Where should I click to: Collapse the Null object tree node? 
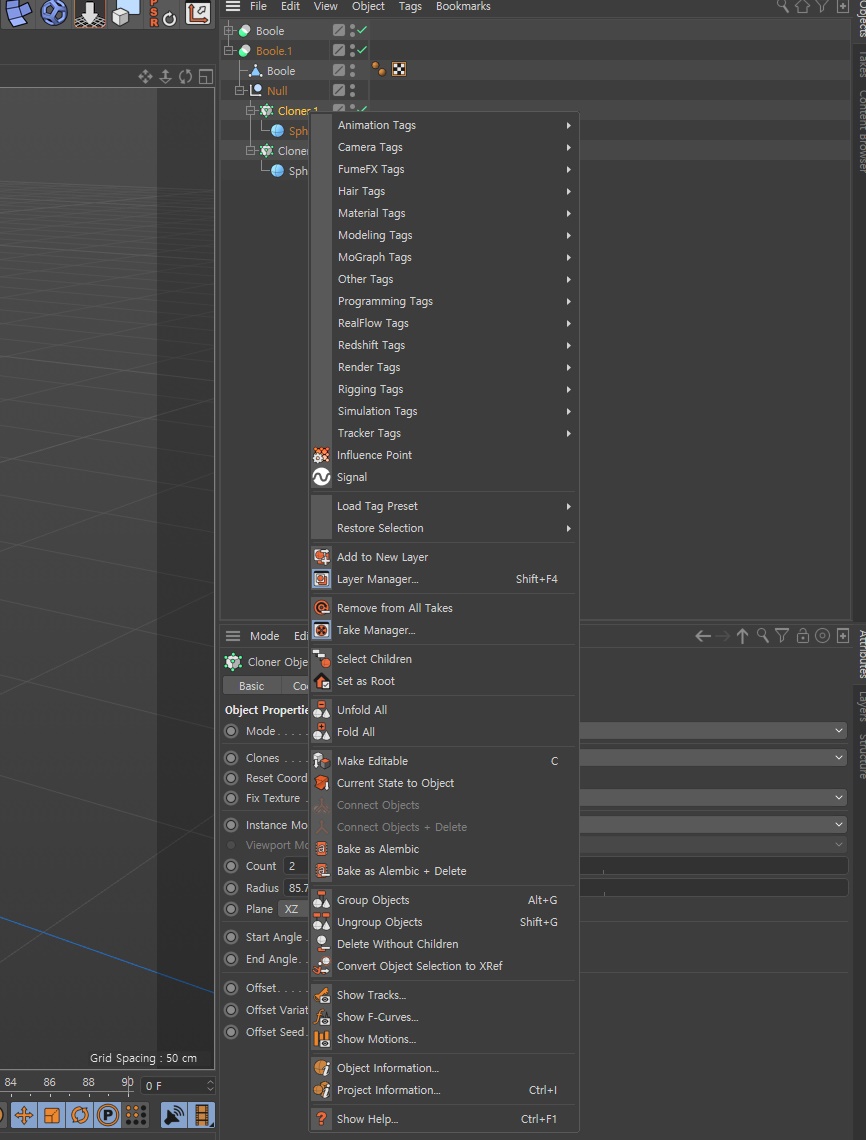240,90
